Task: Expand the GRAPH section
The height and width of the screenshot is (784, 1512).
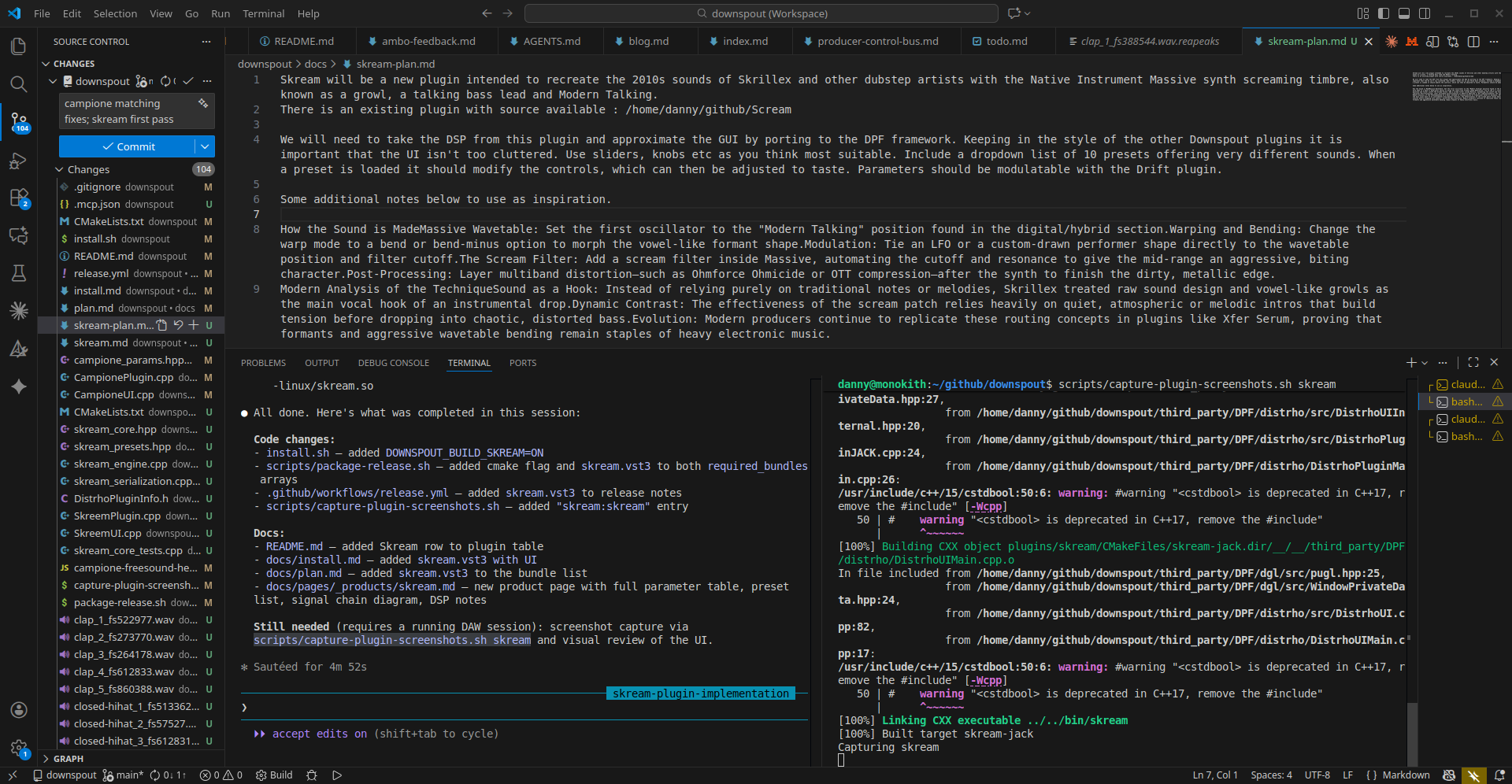Action: tap(46, 759)
